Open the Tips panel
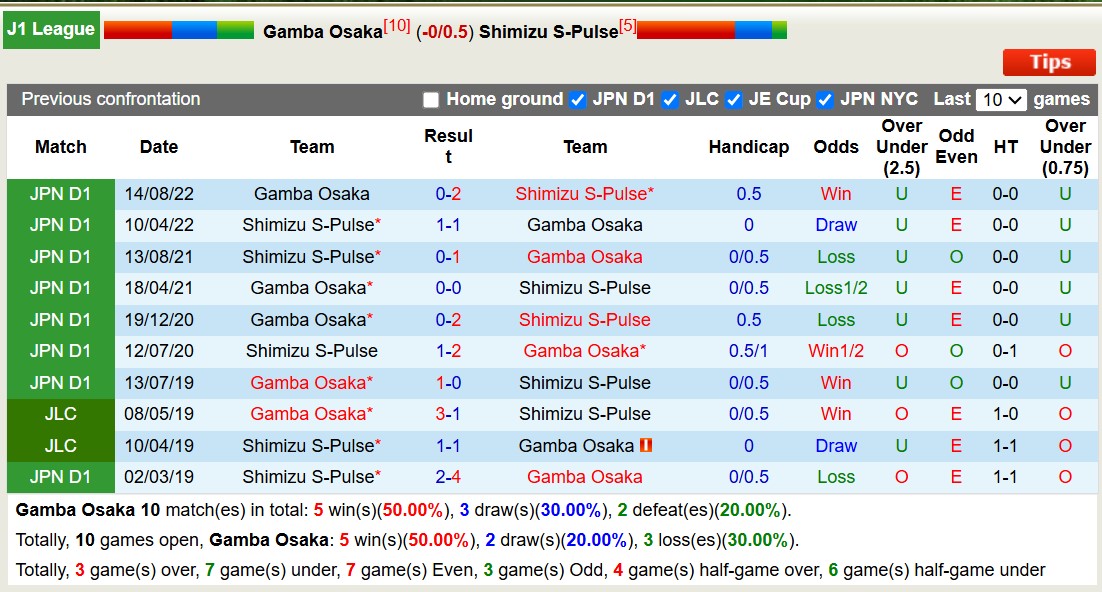 [1049, 62]
